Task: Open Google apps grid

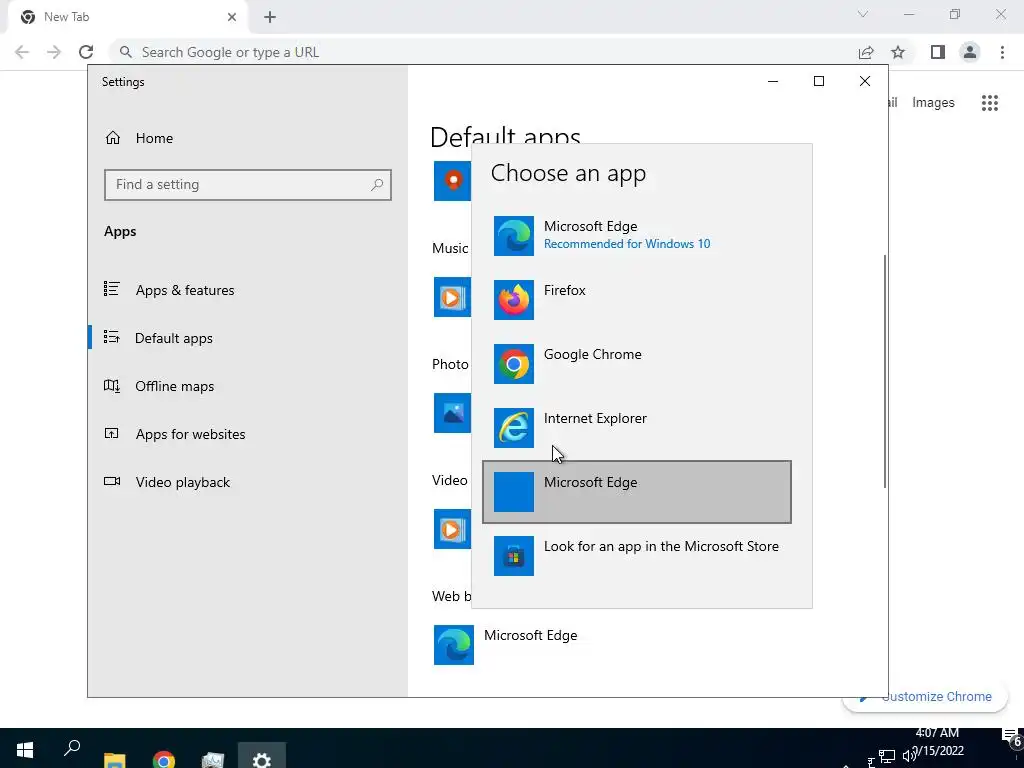Action: coord(990,103)
